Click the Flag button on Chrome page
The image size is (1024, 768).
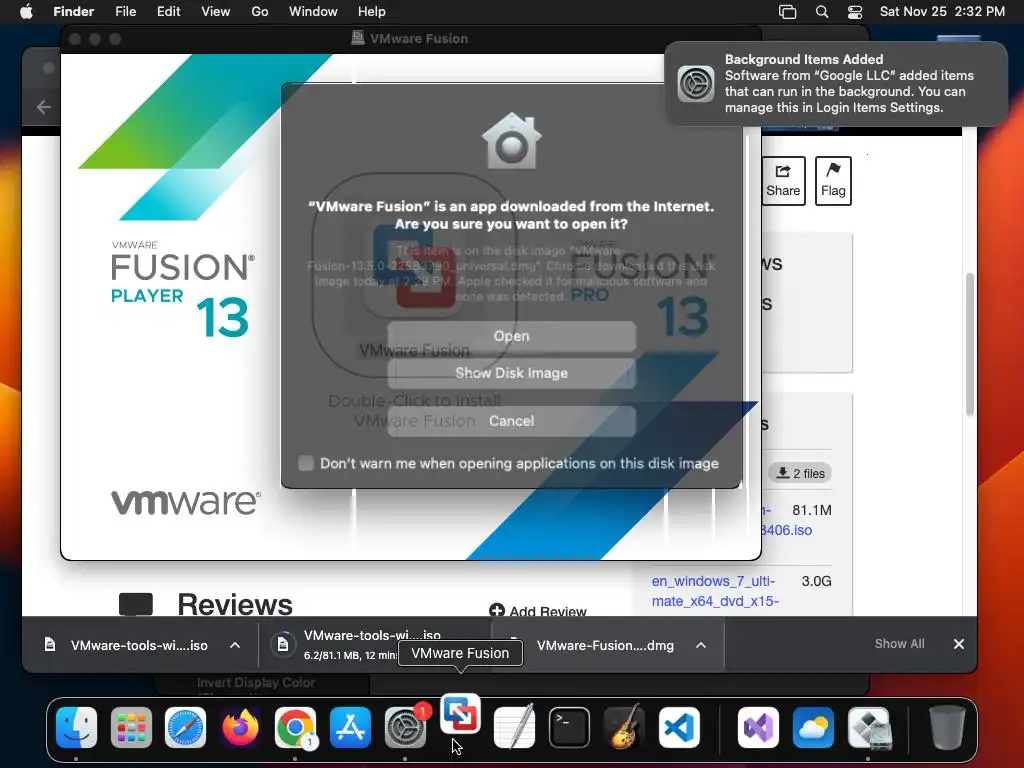coord(833,181)
